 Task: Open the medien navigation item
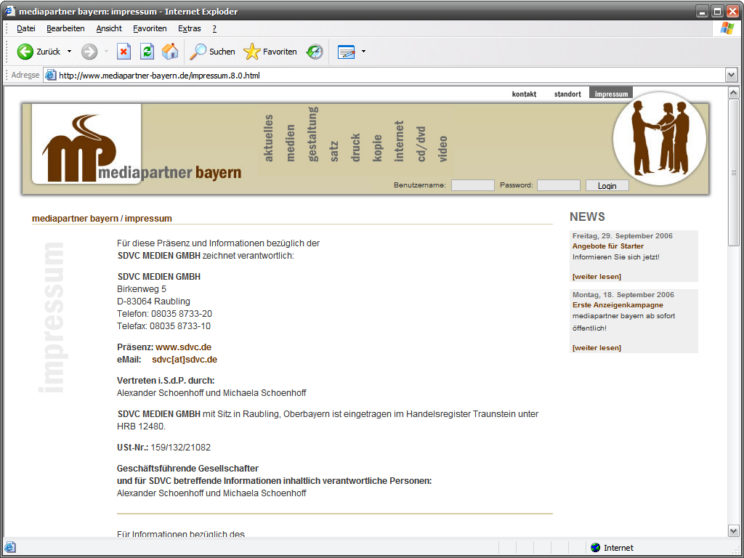[290, 143]
